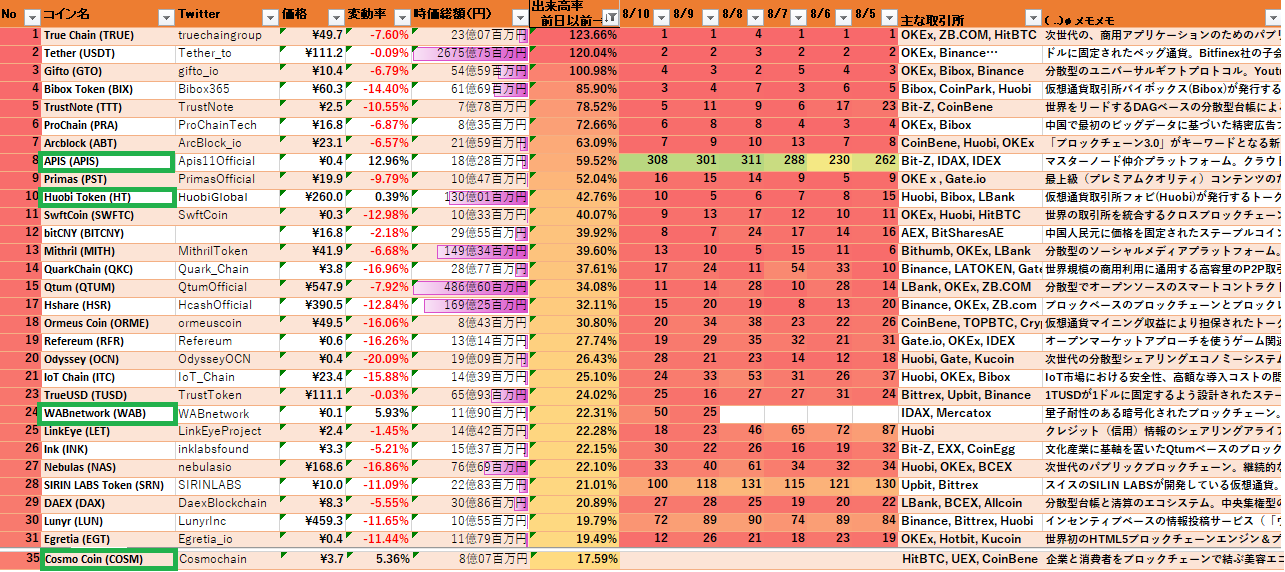Select the green-outlined APIS (APIS) cell
1285x572 pixels.
tap(106, 161)
